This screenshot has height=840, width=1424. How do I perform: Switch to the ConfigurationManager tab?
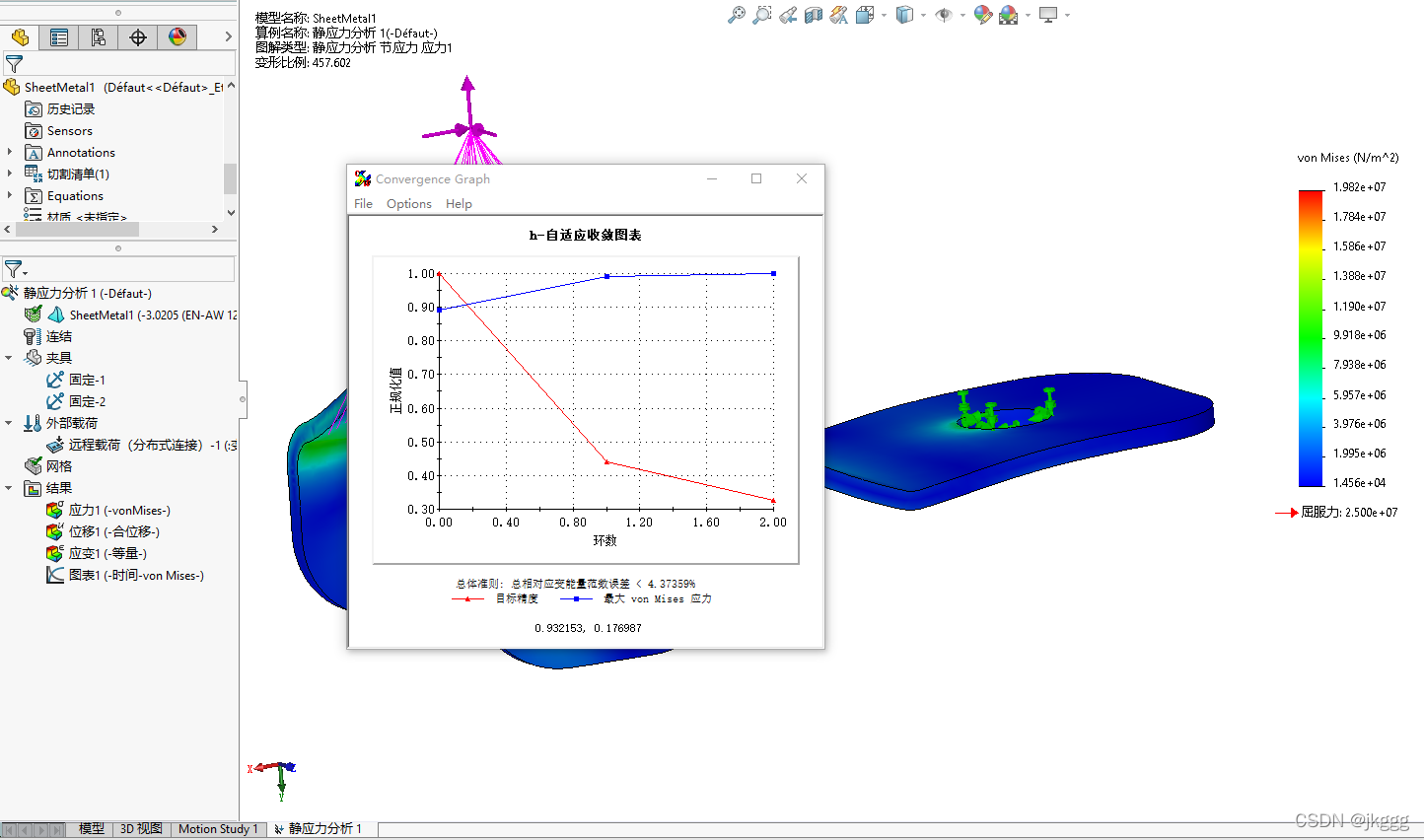pyautogui.click(x=99, y=37)
